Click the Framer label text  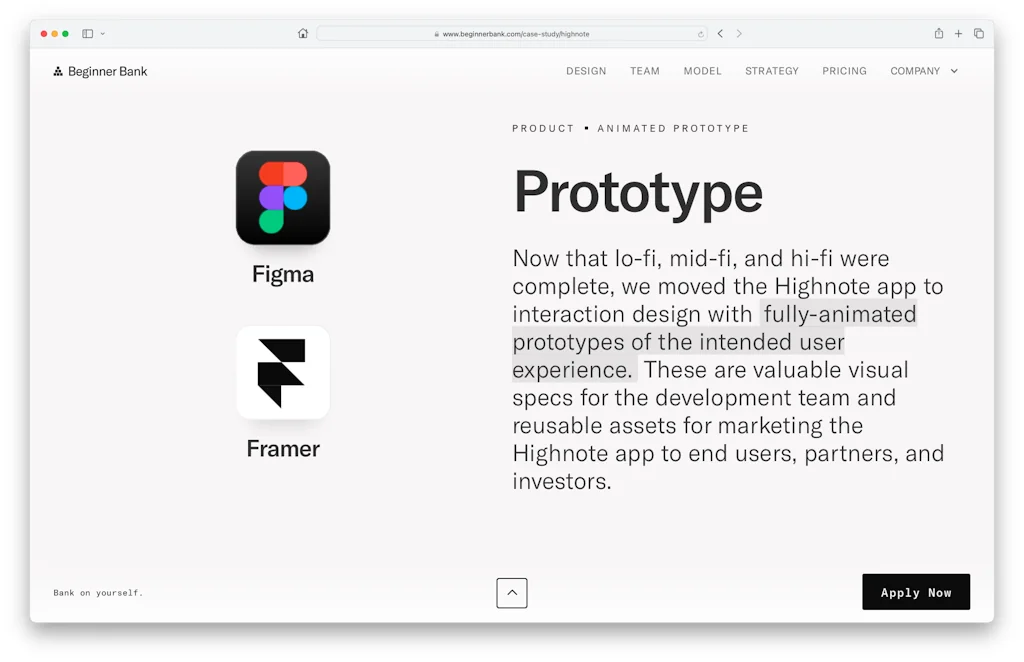283,449
